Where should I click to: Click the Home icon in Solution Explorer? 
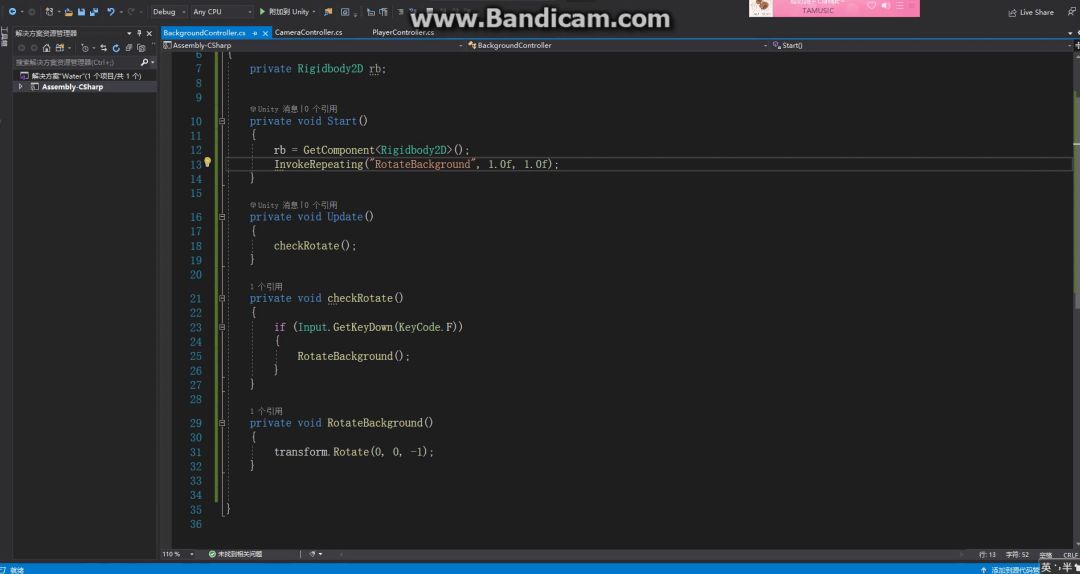[x=46, y=47]
